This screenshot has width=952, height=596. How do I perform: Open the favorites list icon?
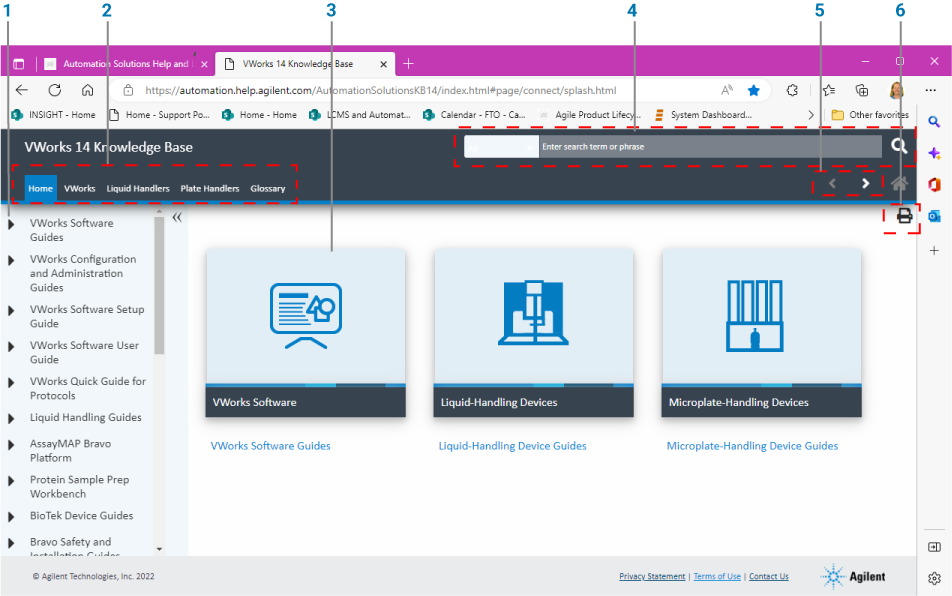[829, 90]
